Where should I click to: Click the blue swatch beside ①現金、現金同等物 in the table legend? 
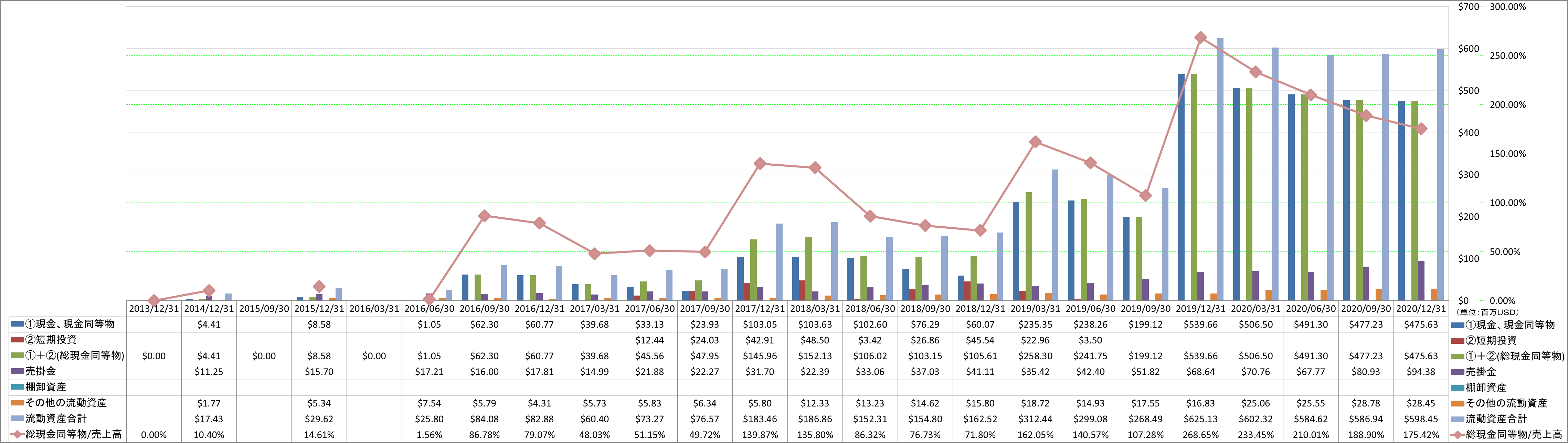(x=17, y=324)
